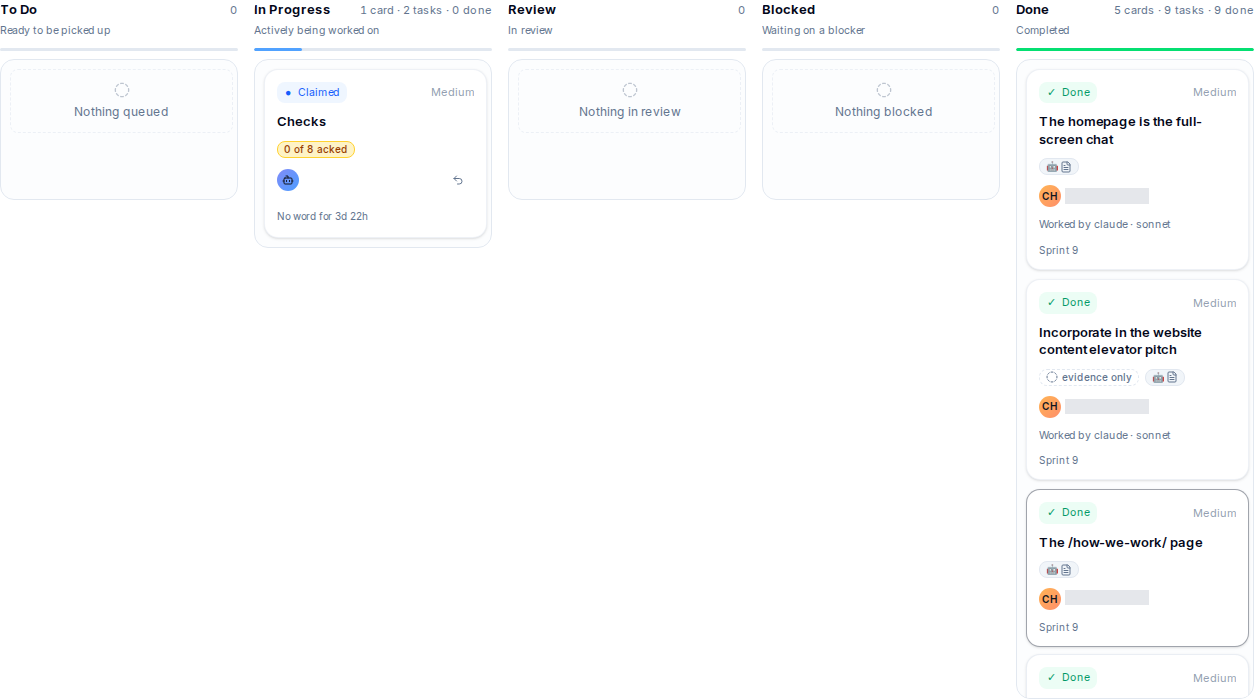Click Actively being worked on subtitle
The image size is (1254, 699).
(317, 30)
